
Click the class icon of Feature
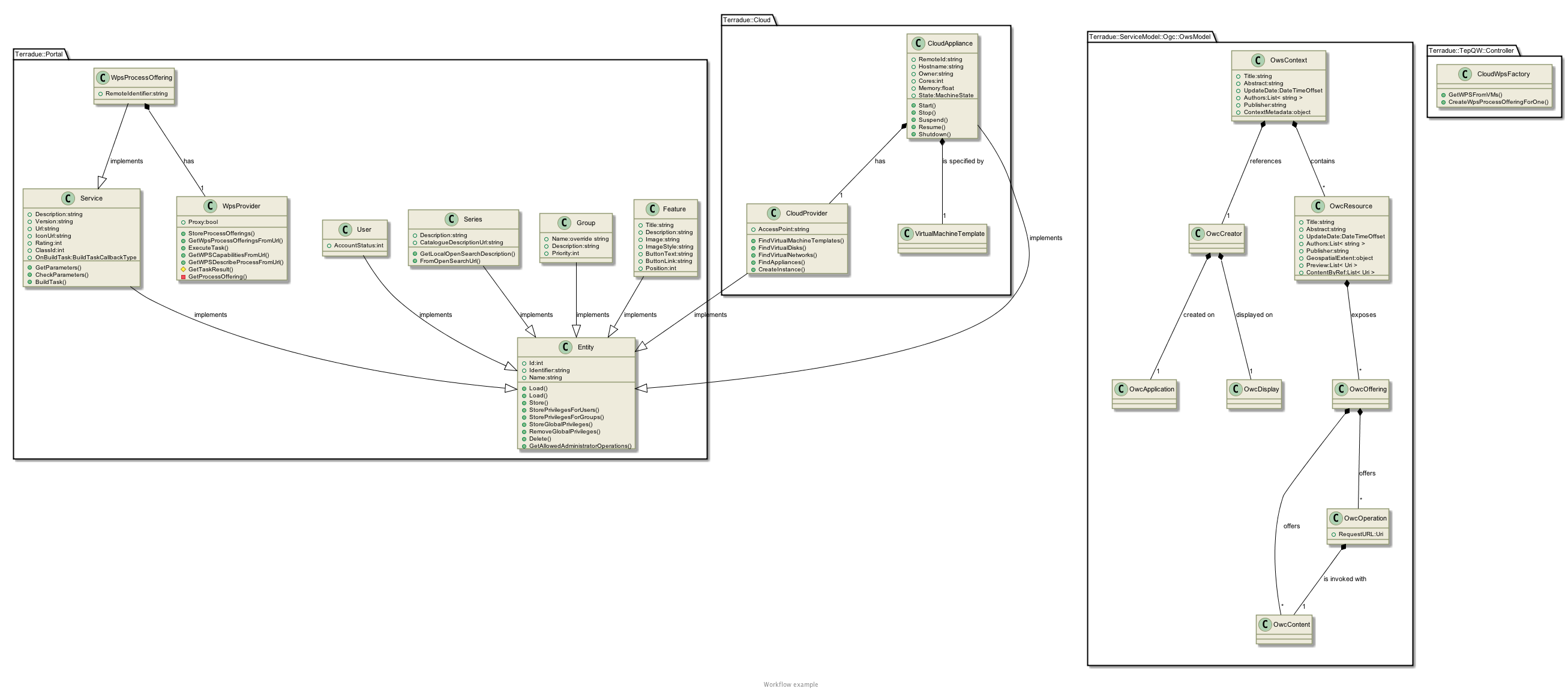(652, 209)
